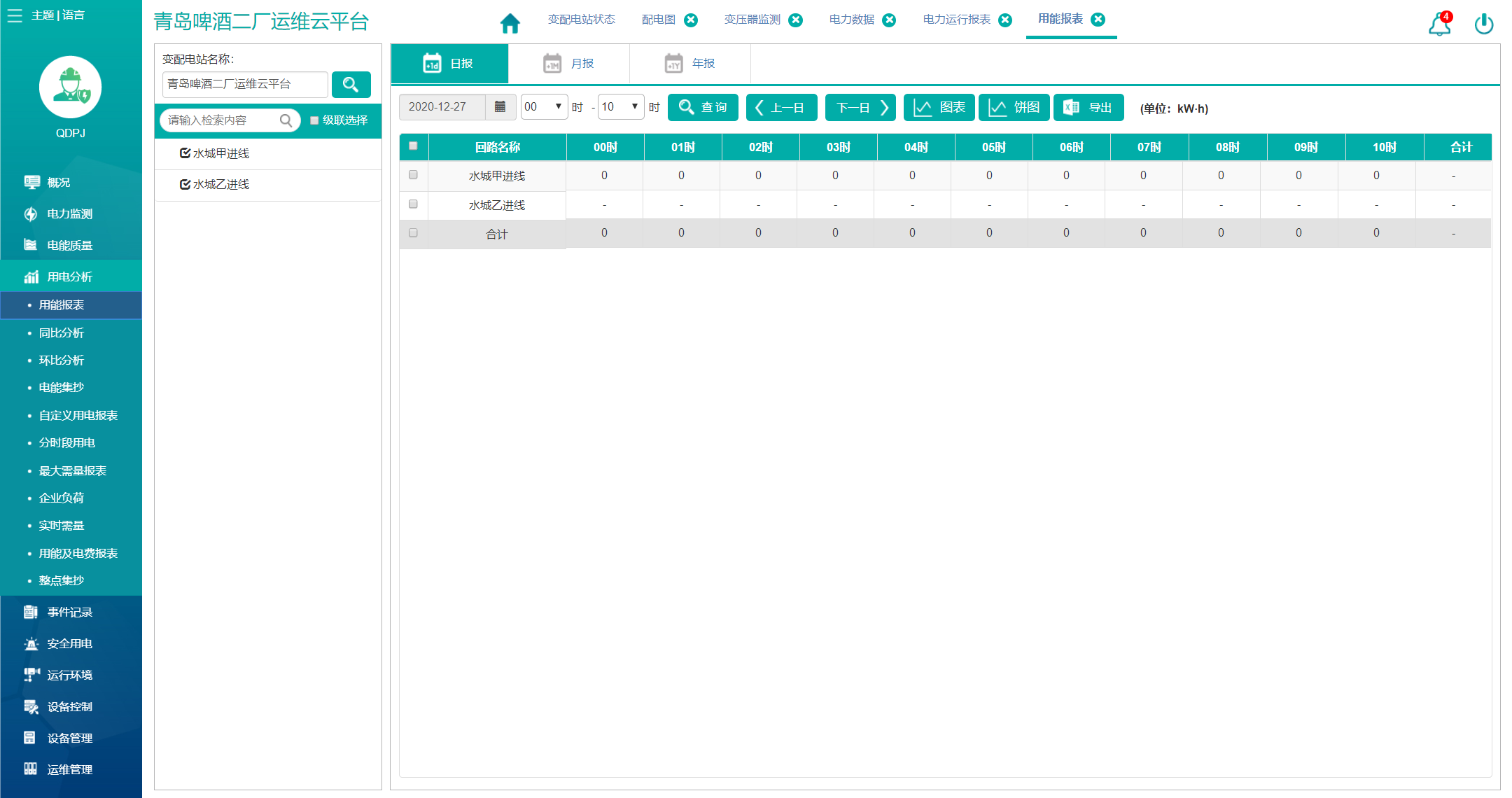The height and width of the screenshot is (798, 1512).
Task: Click the home icon in top bar
Action: 510,23
